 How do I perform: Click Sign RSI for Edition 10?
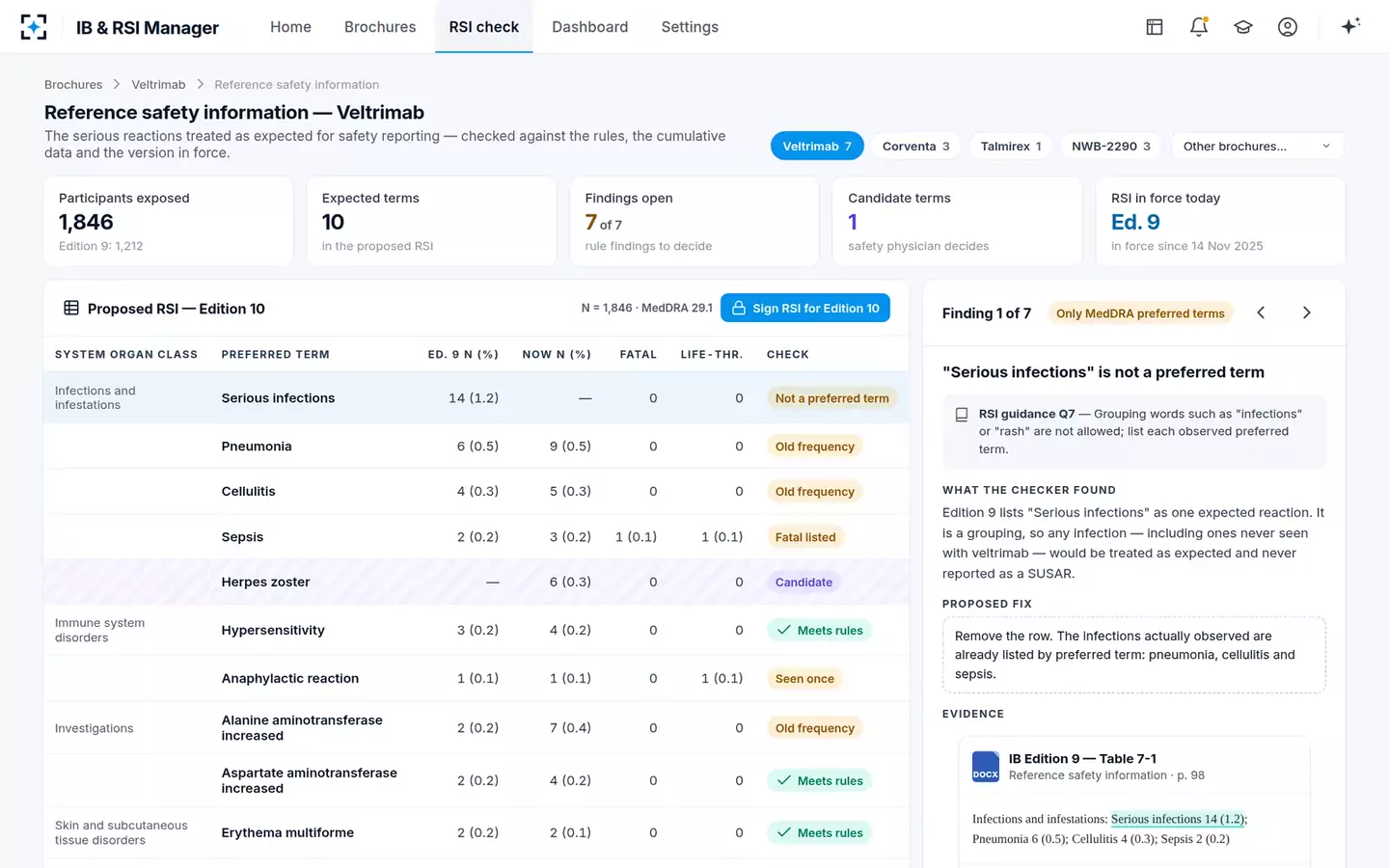pos(805,309)
